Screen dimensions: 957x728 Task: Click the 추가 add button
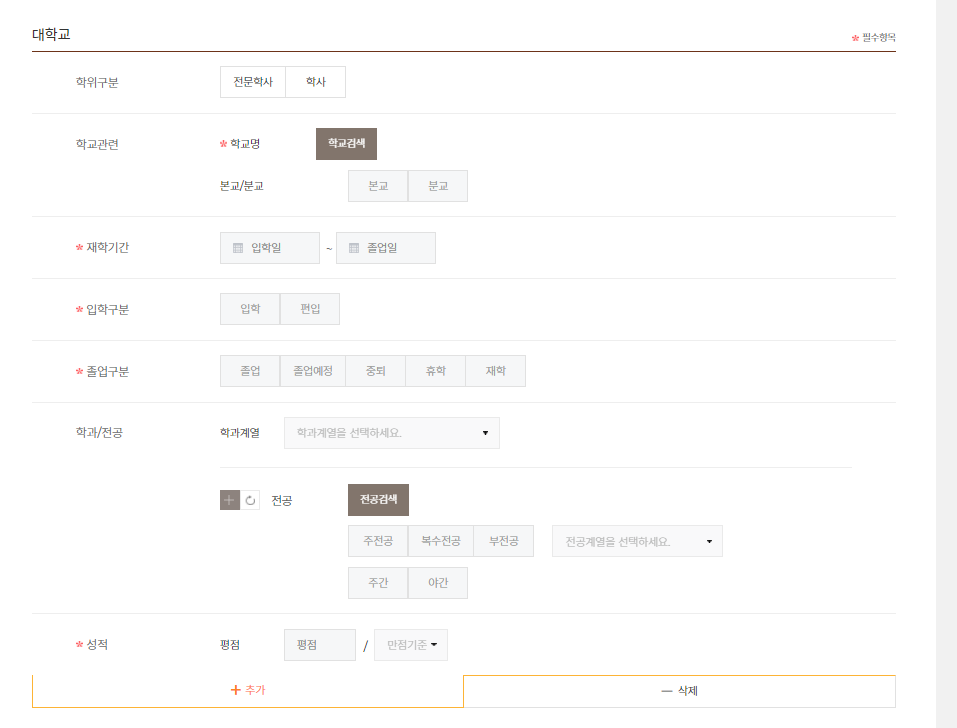pos(248,691)
